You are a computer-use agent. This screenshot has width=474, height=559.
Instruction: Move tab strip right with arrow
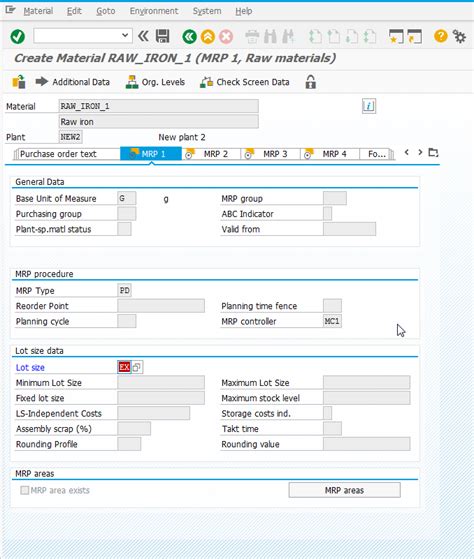pyautogui.click(x=420, y=152)
